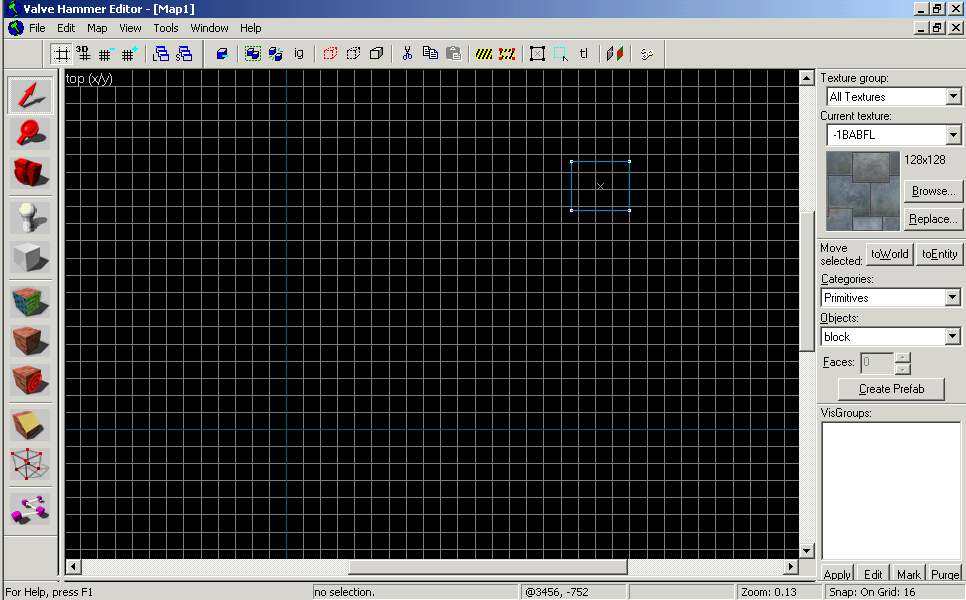
Task: Click the save window state icon
Action: point(184,54)
